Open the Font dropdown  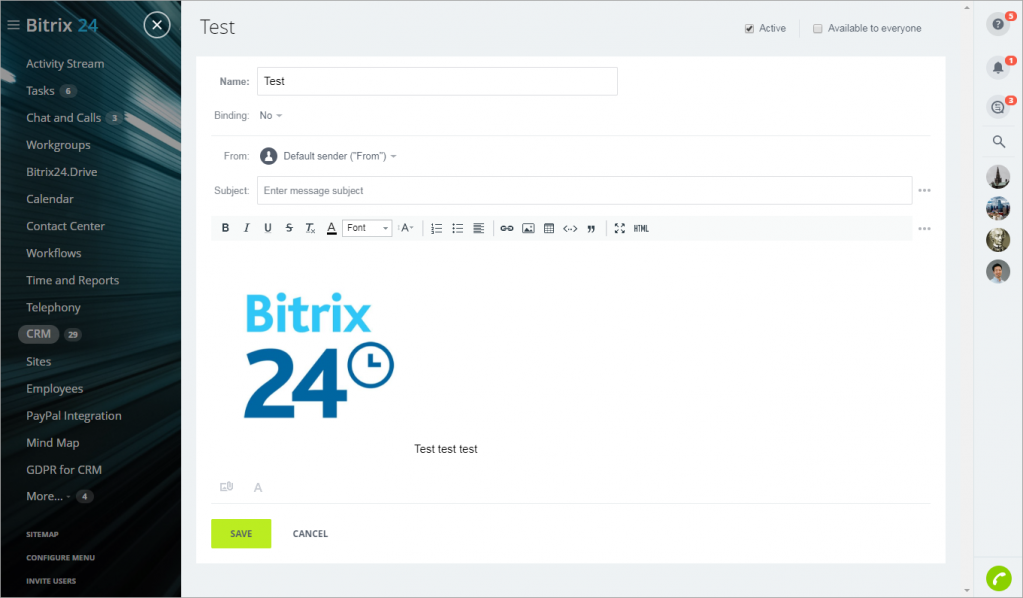(x=367, y=228)
